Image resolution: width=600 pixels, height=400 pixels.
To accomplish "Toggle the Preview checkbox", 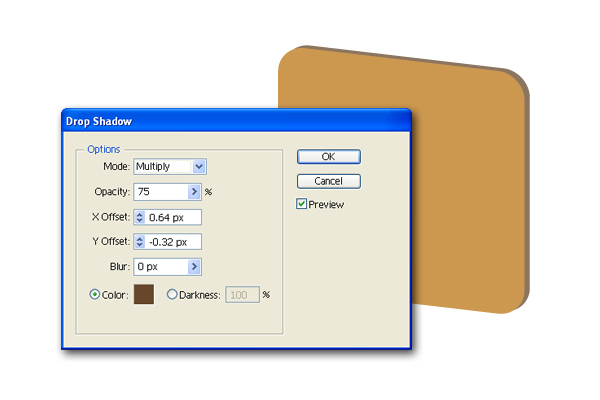I will point(302,204).
